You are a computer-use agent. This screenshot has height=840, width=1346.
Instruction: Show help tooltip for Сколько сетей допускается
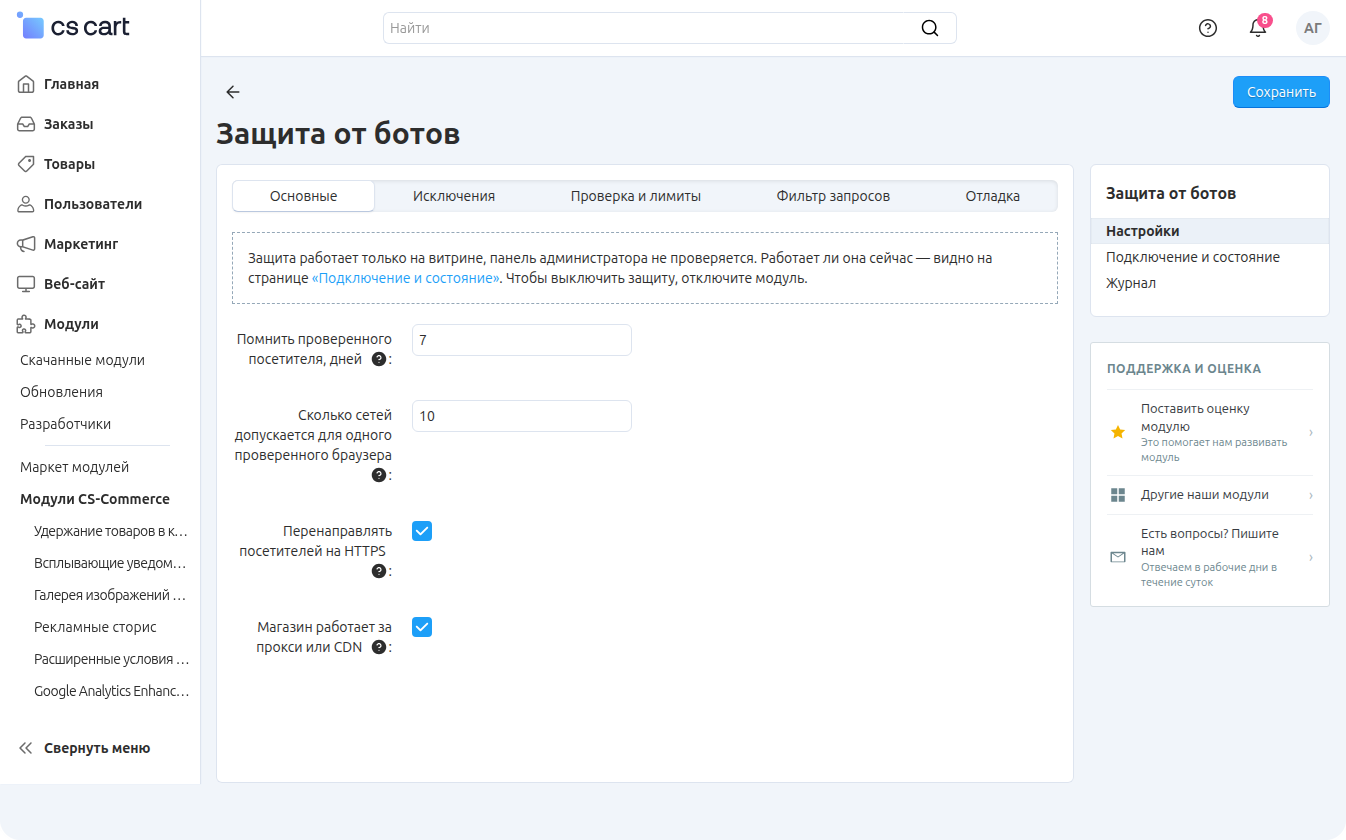click(x=379, y=475)
